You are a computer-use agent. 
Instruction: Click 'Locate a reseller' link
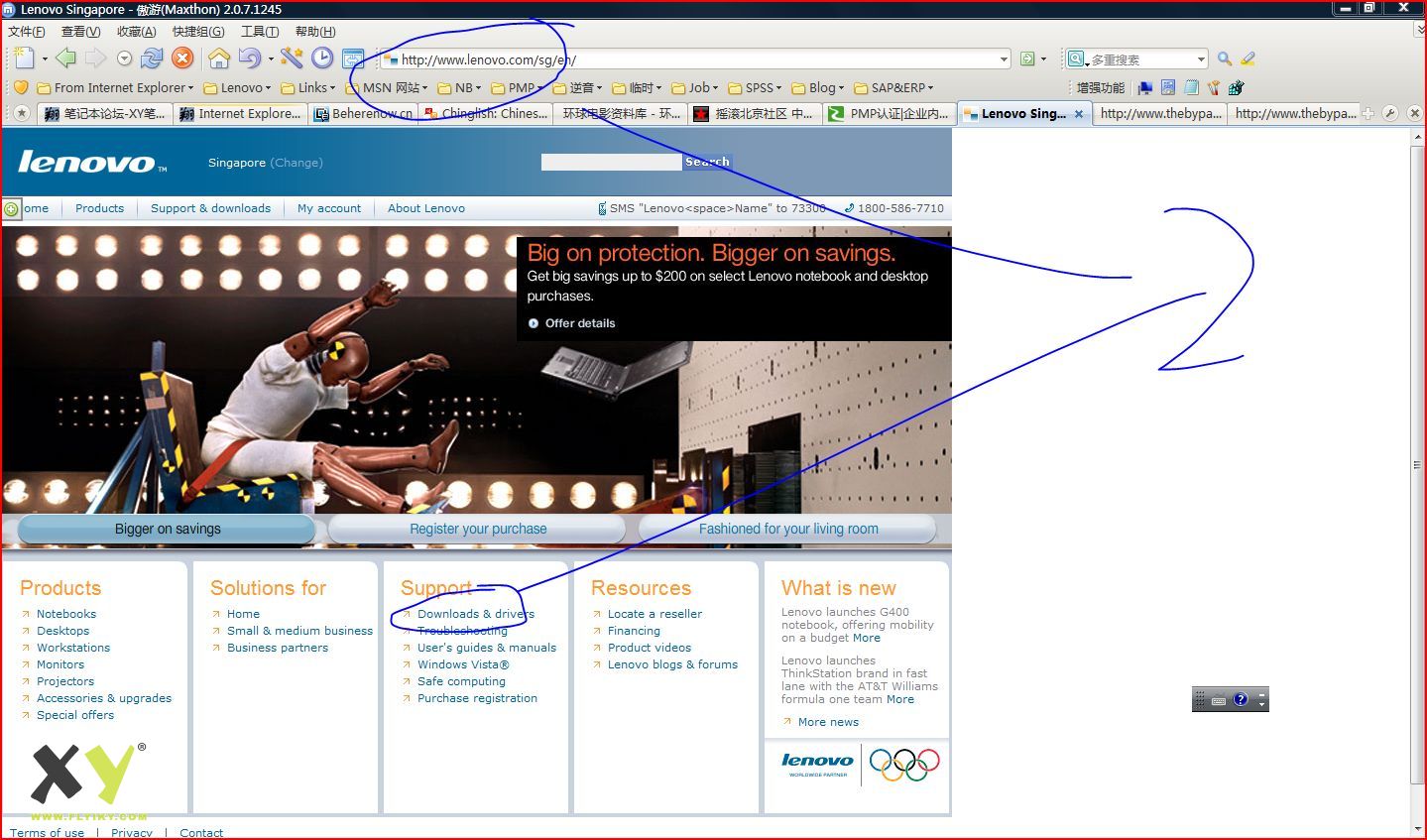[x=654, y=614]
